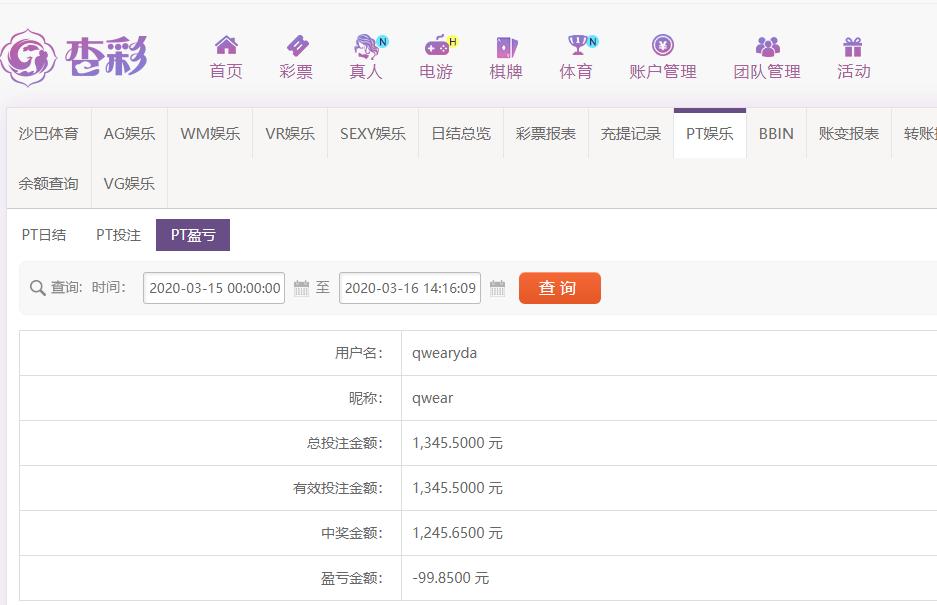Switch to the 余额查询 tab

tap(48, 184)
